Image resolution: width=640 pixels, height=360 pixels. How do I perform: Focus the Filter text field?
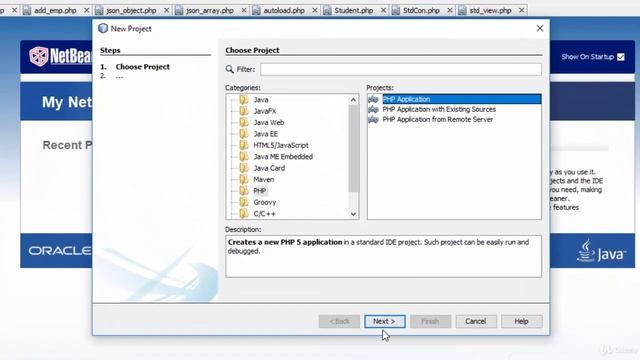pyautogui.click(x=401, y=69)
